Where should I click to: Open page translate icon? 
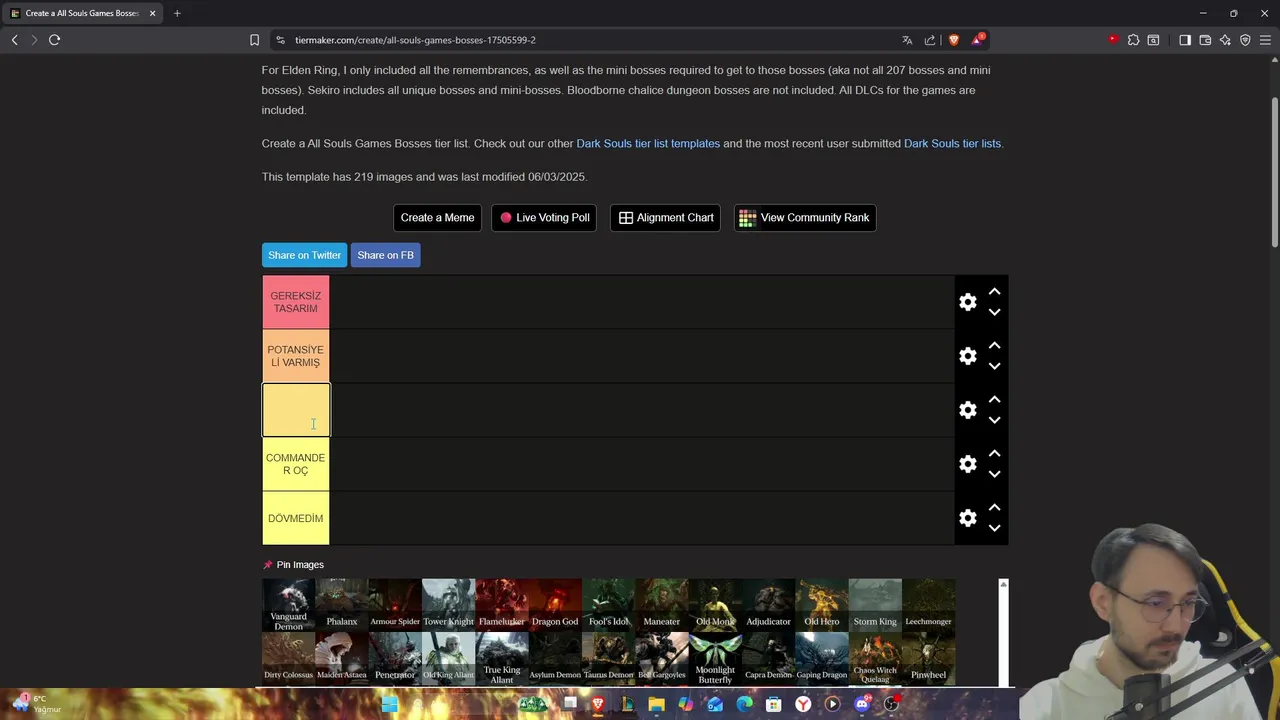pyautogui.click(x=907, y=40)
